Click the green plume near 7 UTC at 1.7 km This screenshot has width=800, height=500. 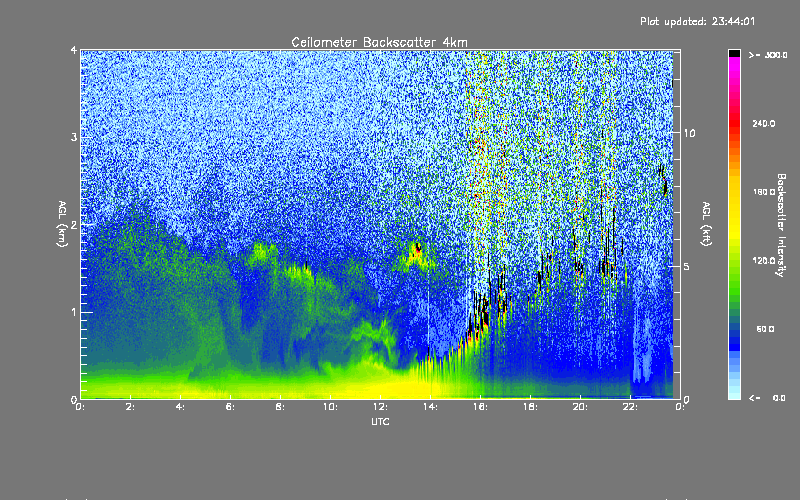pos(263,251)
